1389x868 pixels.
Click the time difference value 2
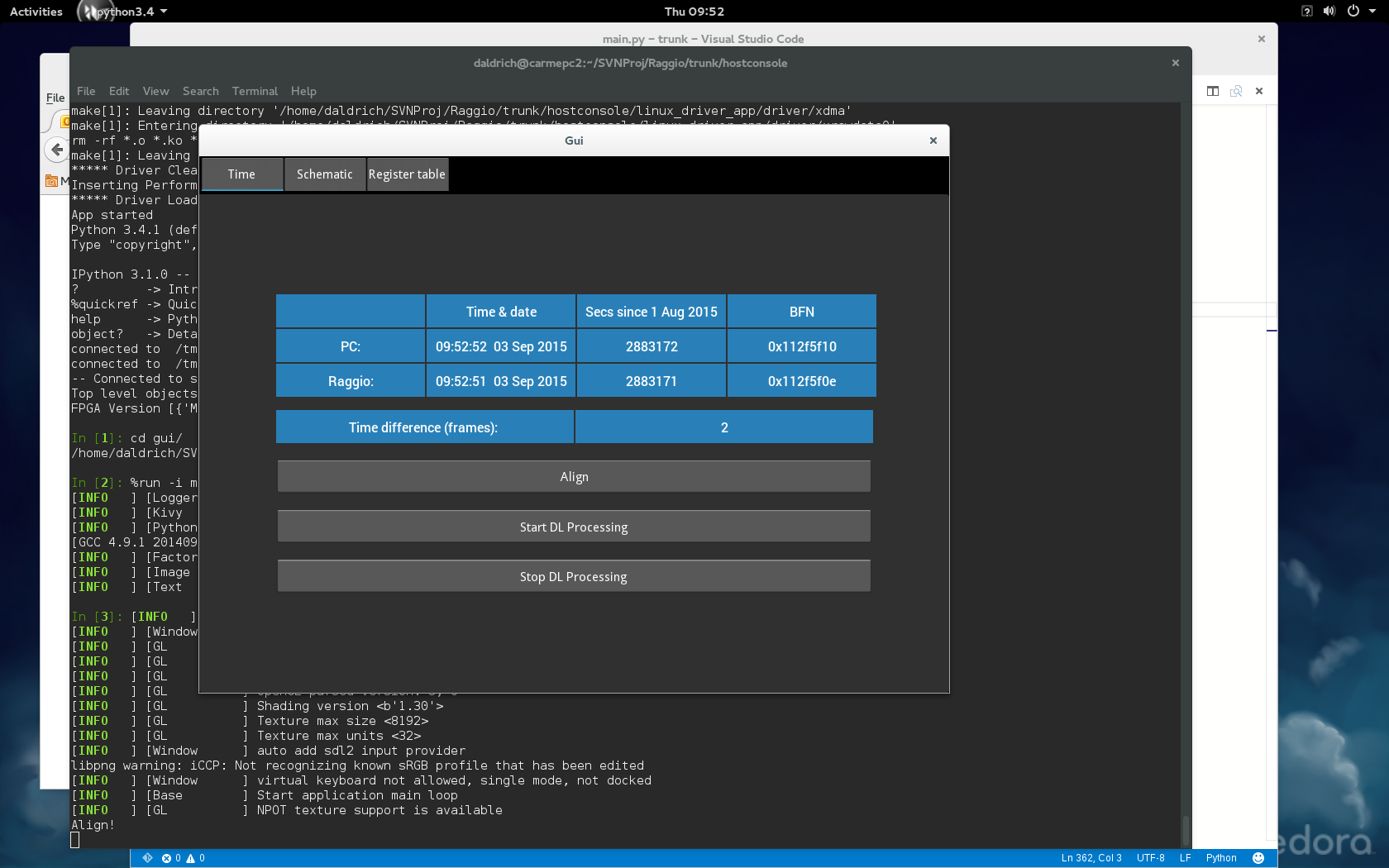pos(724,427)
